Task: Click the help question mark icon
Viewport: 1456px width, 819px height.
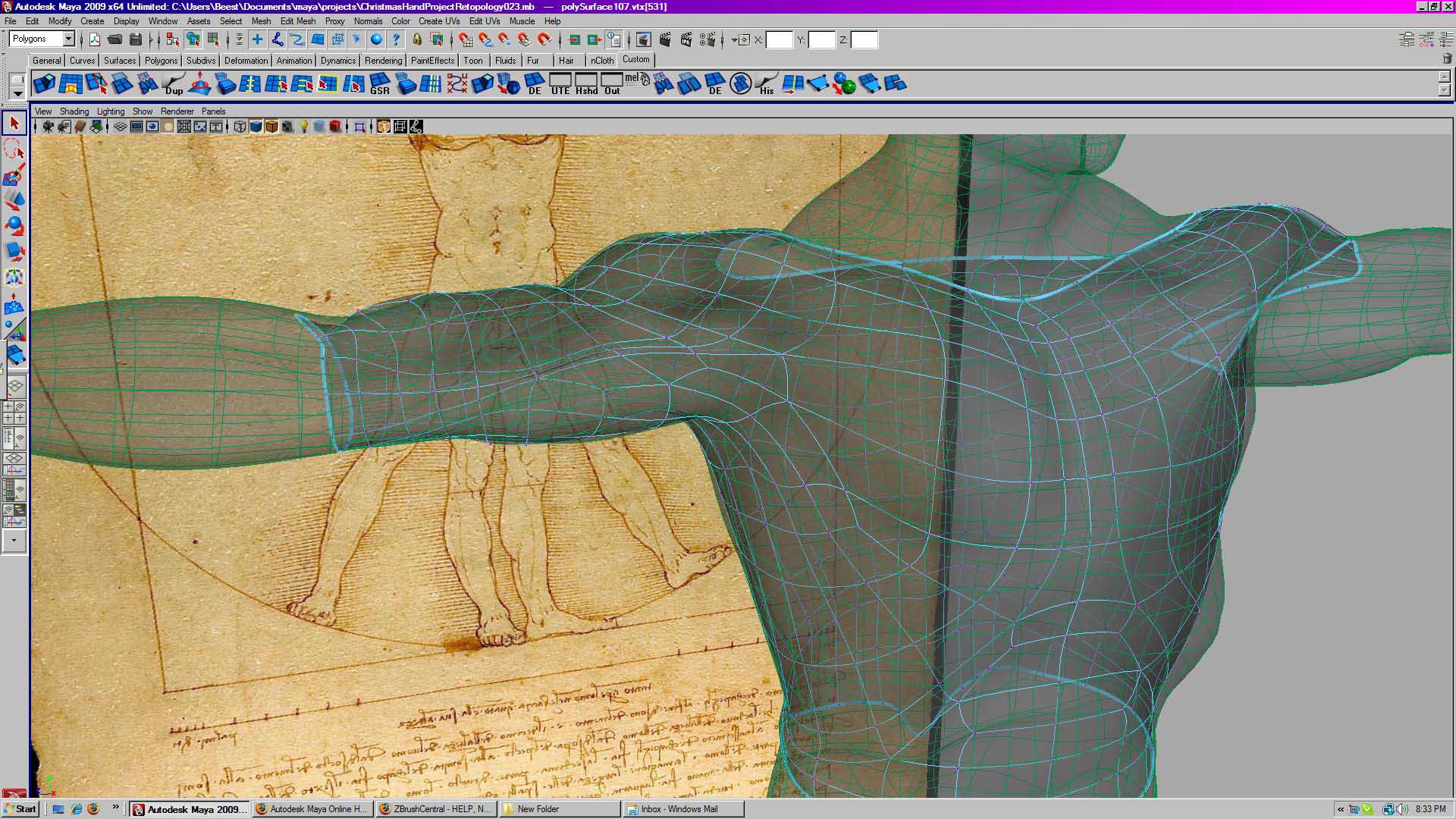Action: tap(396, 39)
